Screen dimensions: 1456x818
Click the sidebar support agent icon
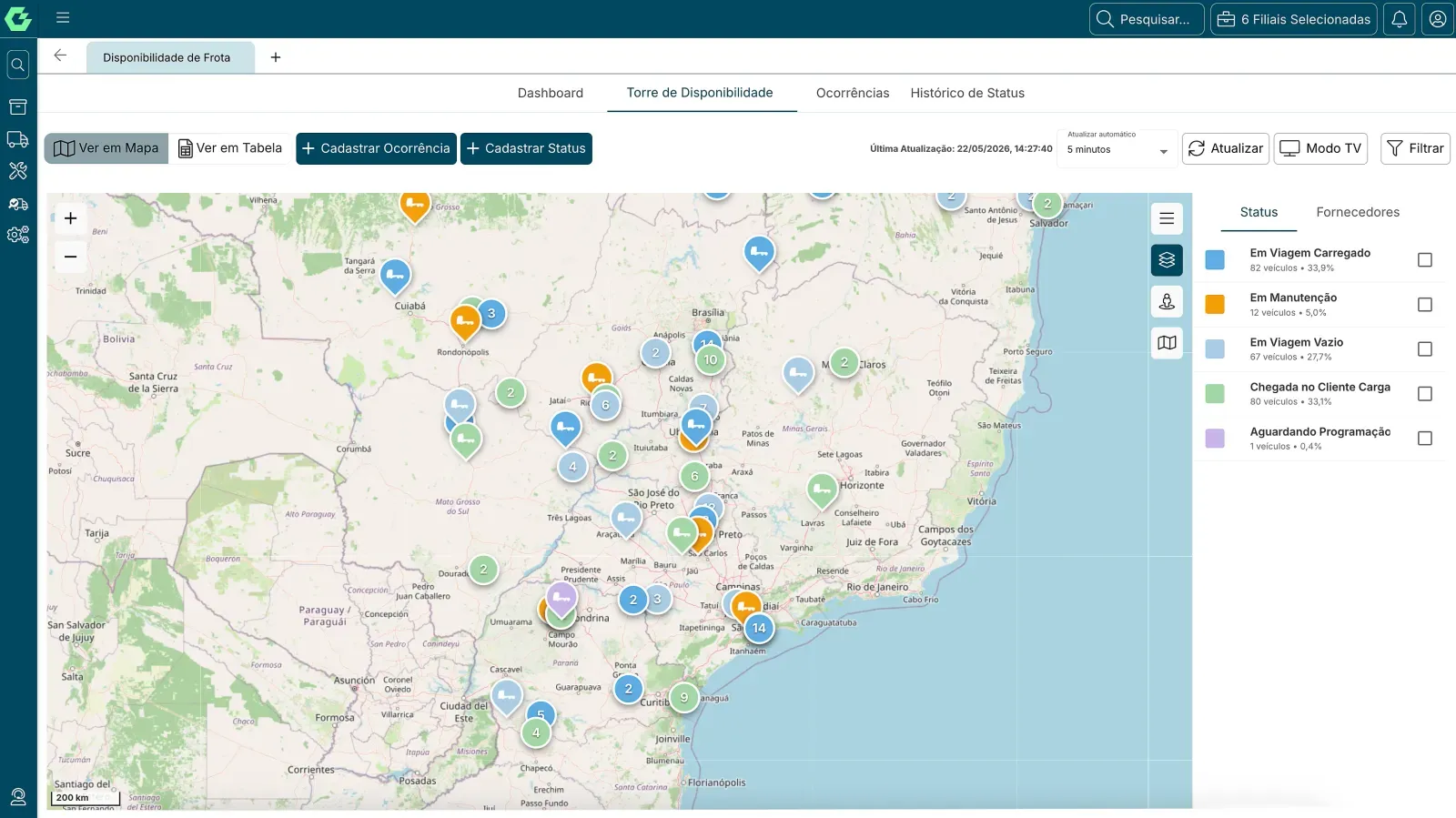[x=18, y=797]
